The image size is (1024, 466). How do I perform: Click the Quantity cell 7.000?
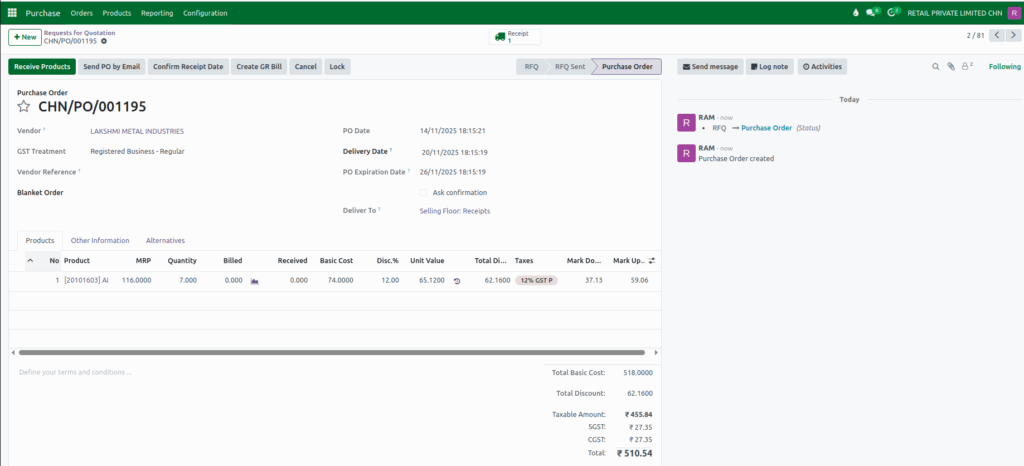pyautogui.click(x=187, y=281)
